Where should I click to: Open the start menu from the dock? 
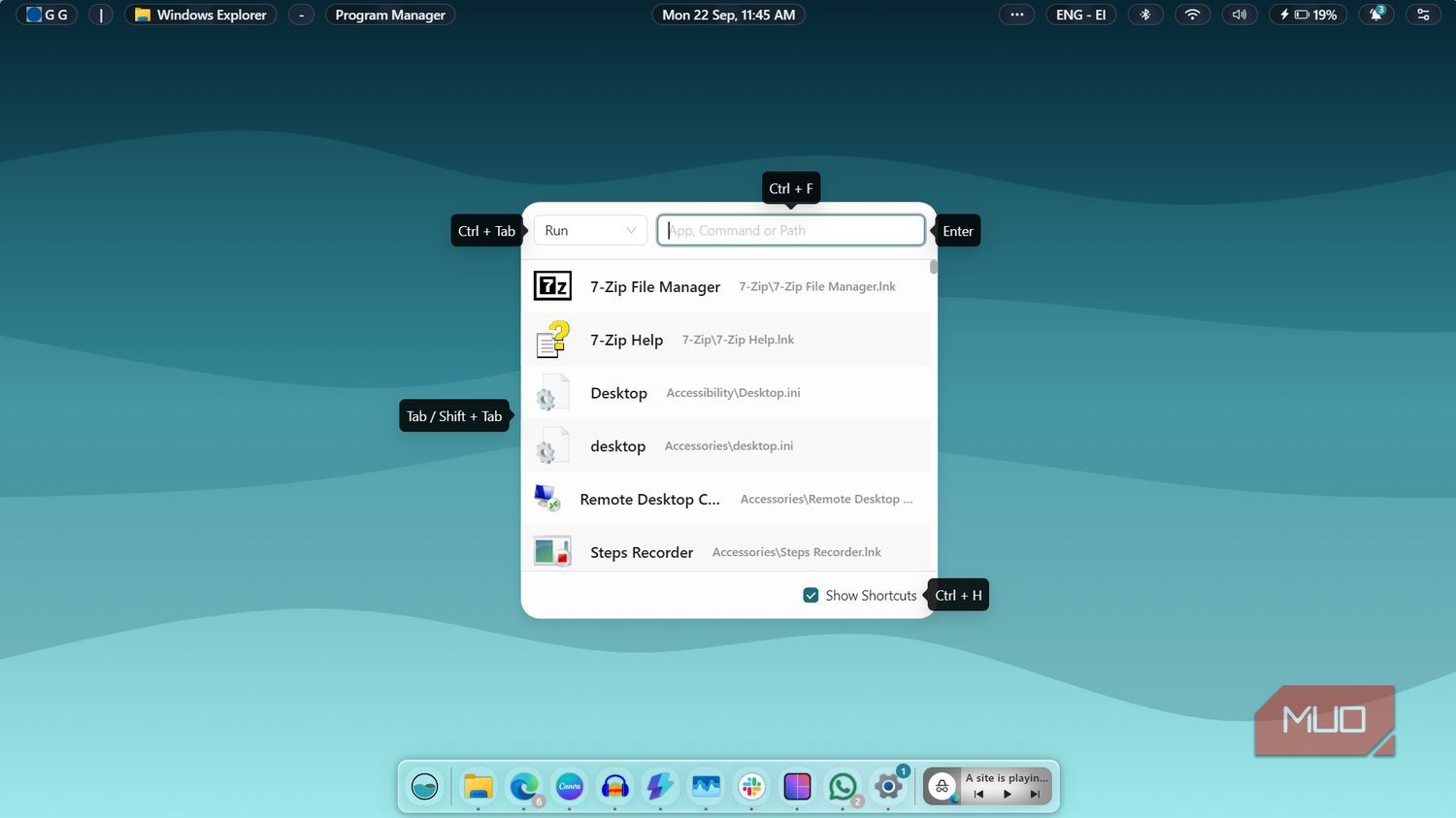tap(424, 786)
